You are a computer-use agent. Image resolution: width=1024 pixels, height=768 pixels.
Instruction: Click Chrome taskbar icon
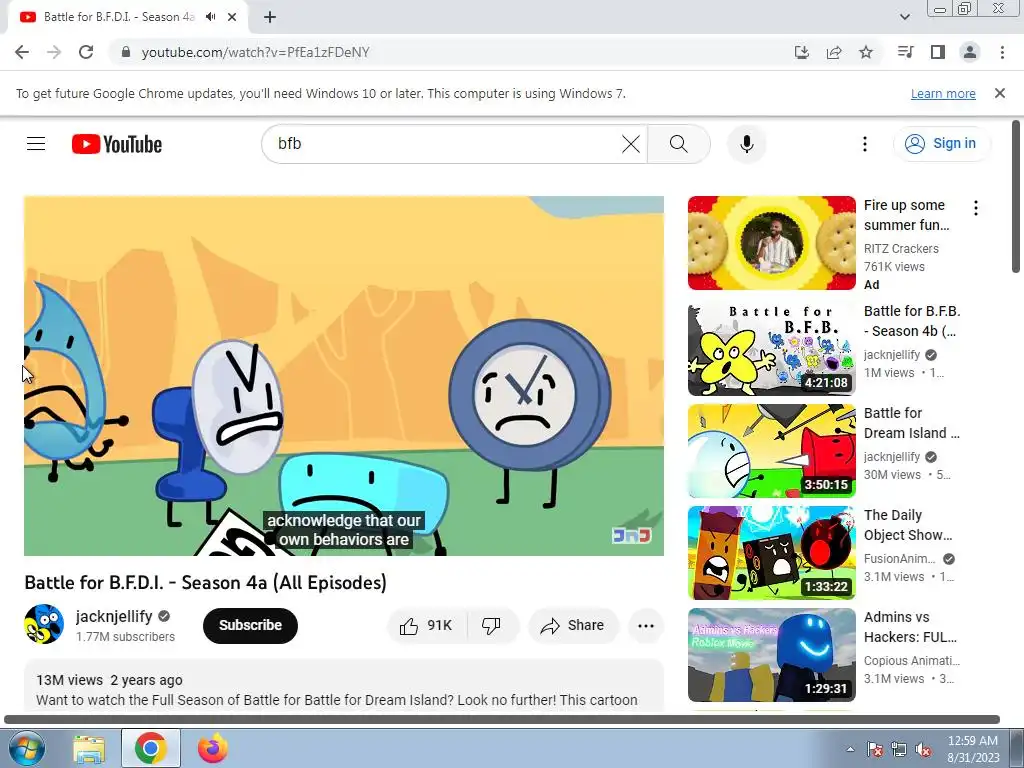(151, 748)
